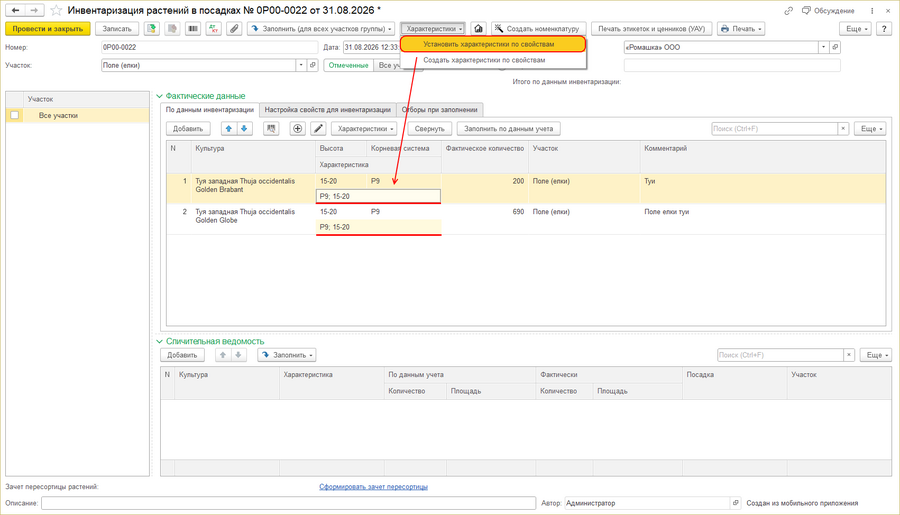
Task: Click into the Описание input field
Action: 288,503
